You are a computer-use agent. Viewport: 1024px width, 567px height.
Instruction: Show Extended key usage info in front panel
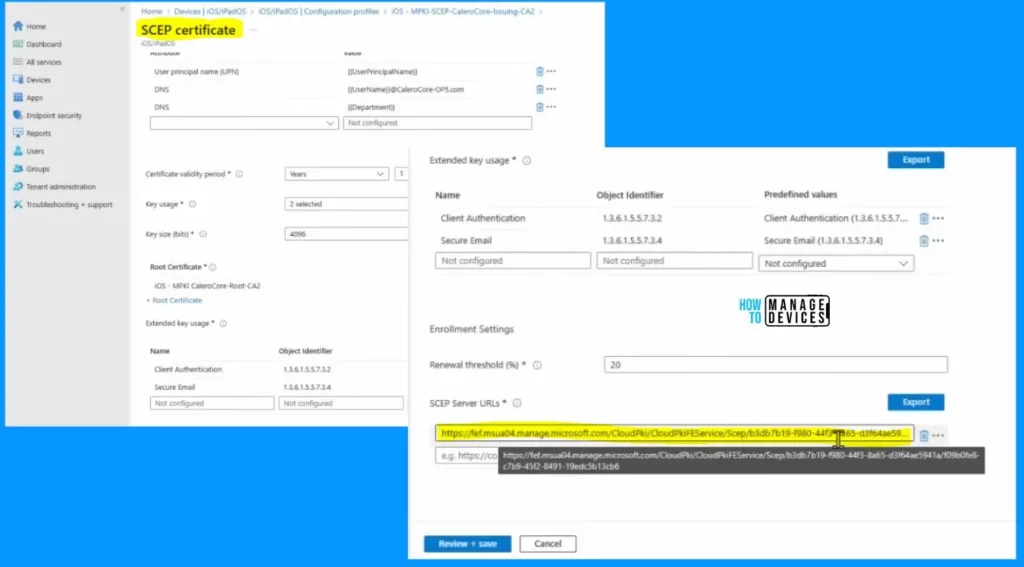pyautogui.click(x=526, y=161)
